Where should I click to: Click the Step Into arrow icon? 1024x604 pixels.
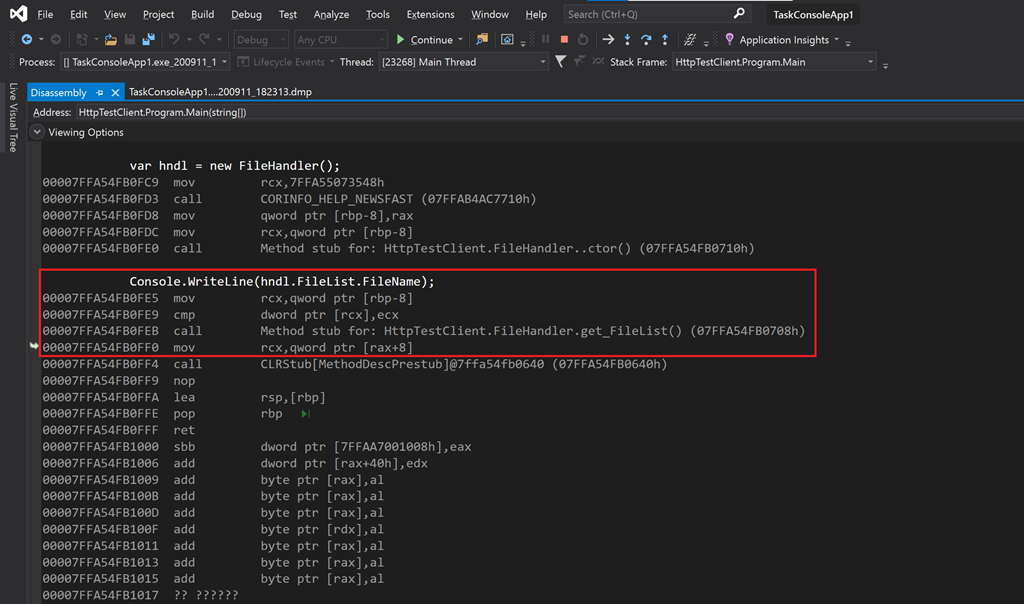coord(627,40)
